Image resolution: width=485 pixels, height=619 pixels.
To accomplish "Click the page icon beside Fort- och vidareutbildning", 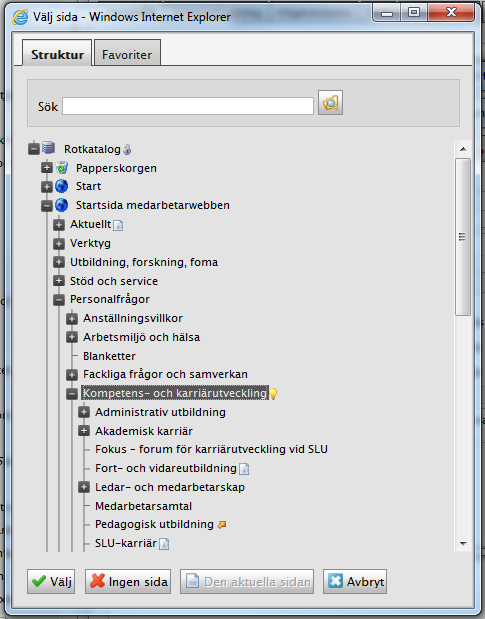I will click(x=244, y=469).
